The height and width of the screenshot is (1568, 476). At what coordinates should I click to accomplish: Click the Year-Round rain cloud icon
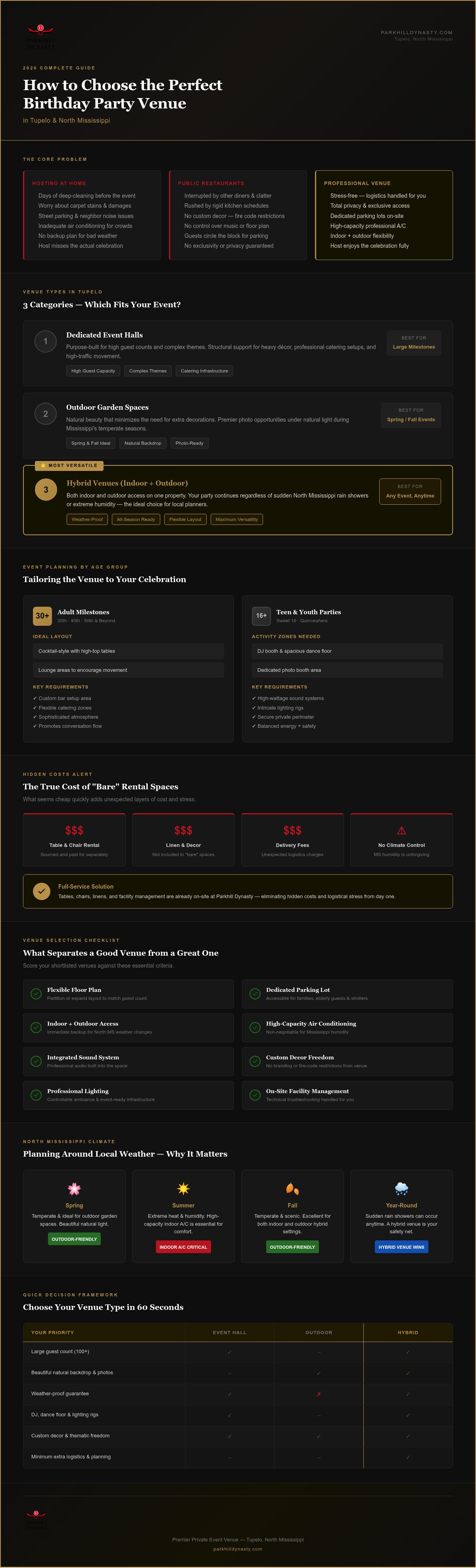click(401, 1189)
